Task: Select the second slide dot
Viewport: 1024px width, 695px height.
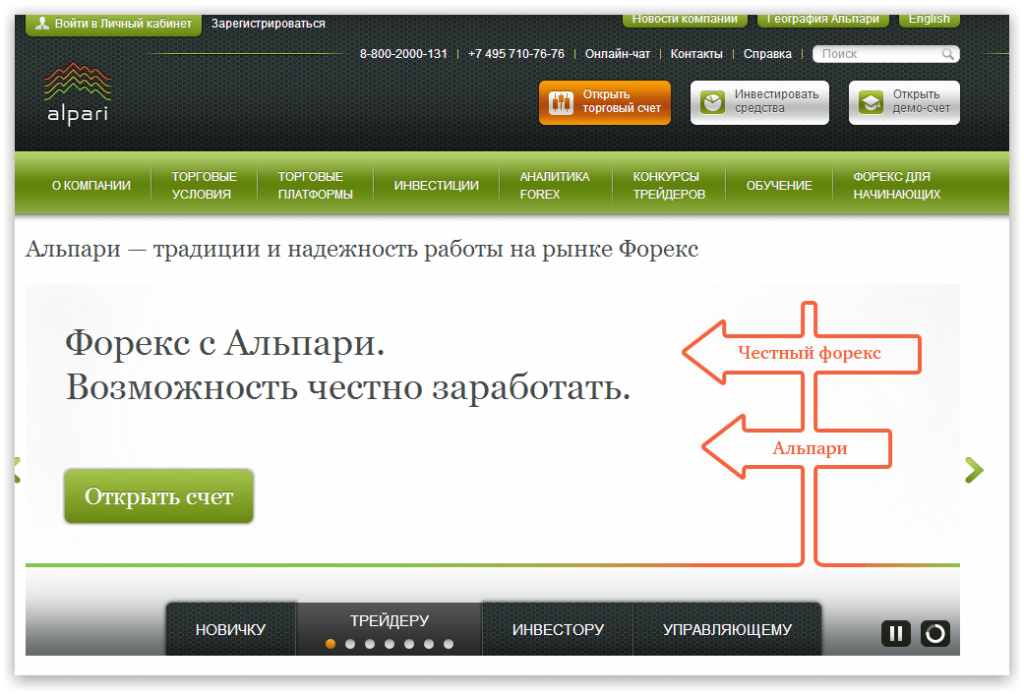Action: [x=350, y=644]
